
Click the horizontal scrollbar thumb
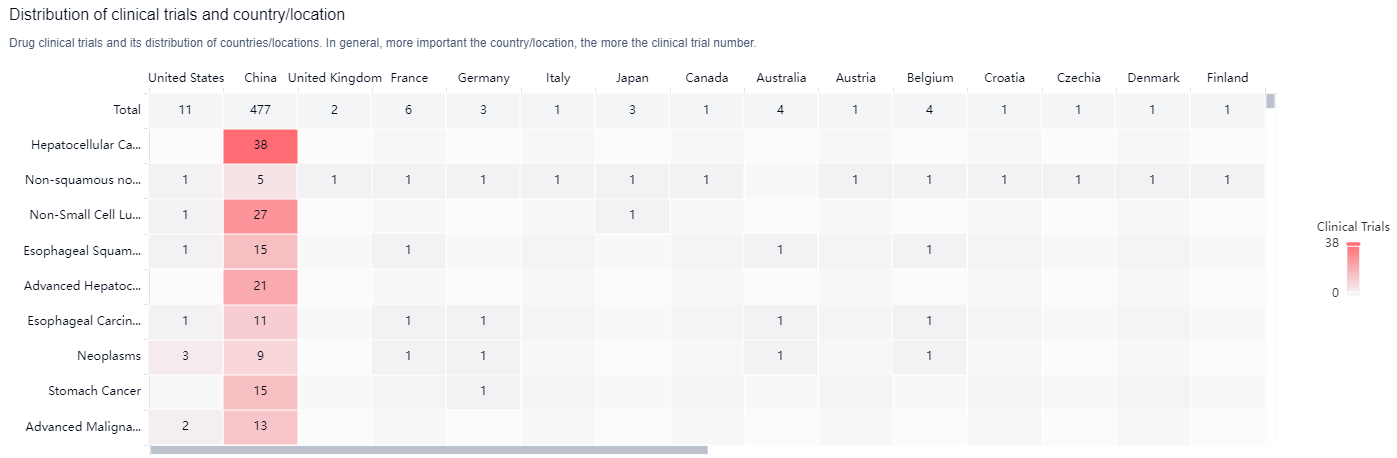coord(428,451)
